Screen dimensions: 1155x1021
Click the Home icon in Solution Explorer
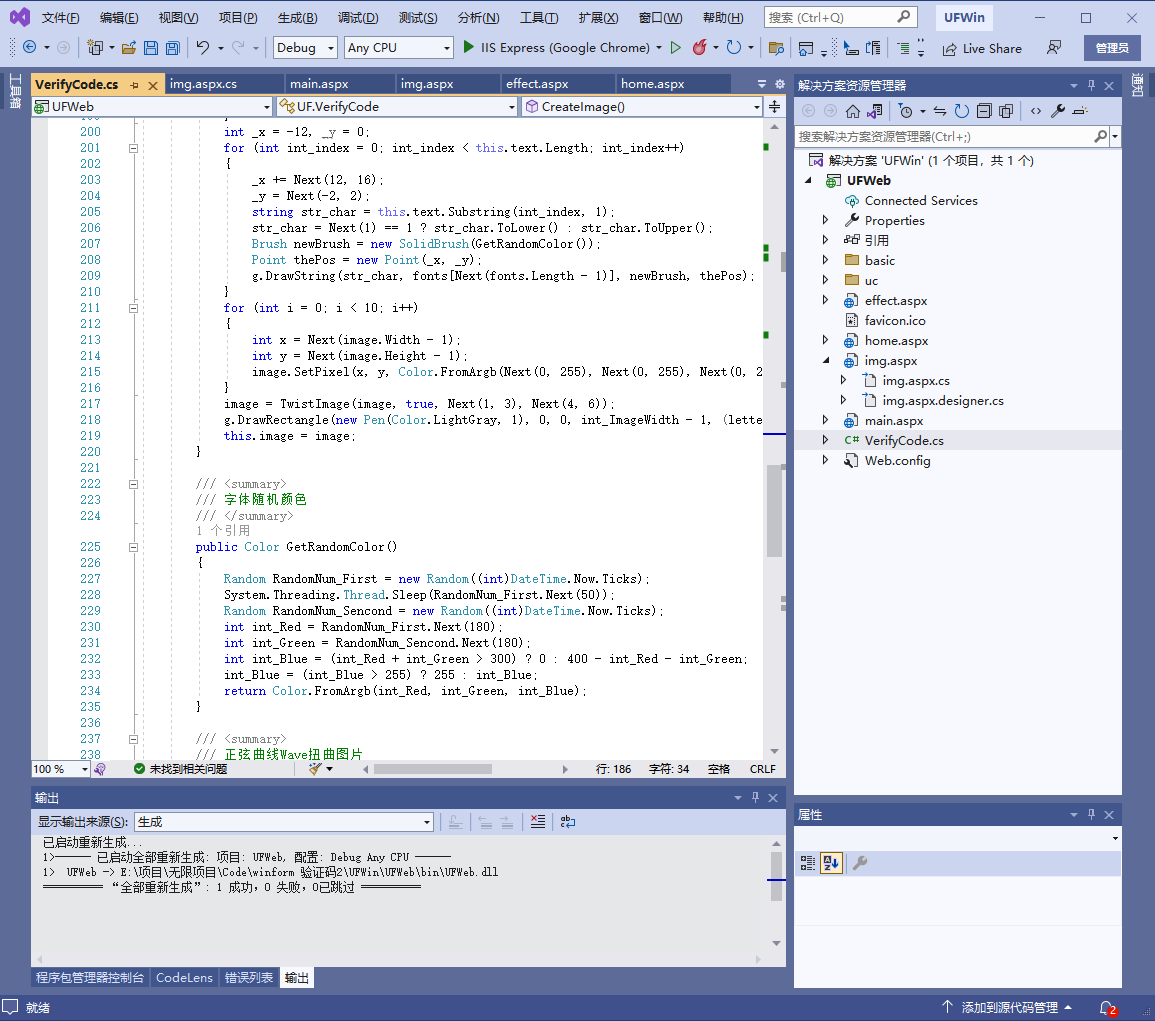(x=852, y=111)
